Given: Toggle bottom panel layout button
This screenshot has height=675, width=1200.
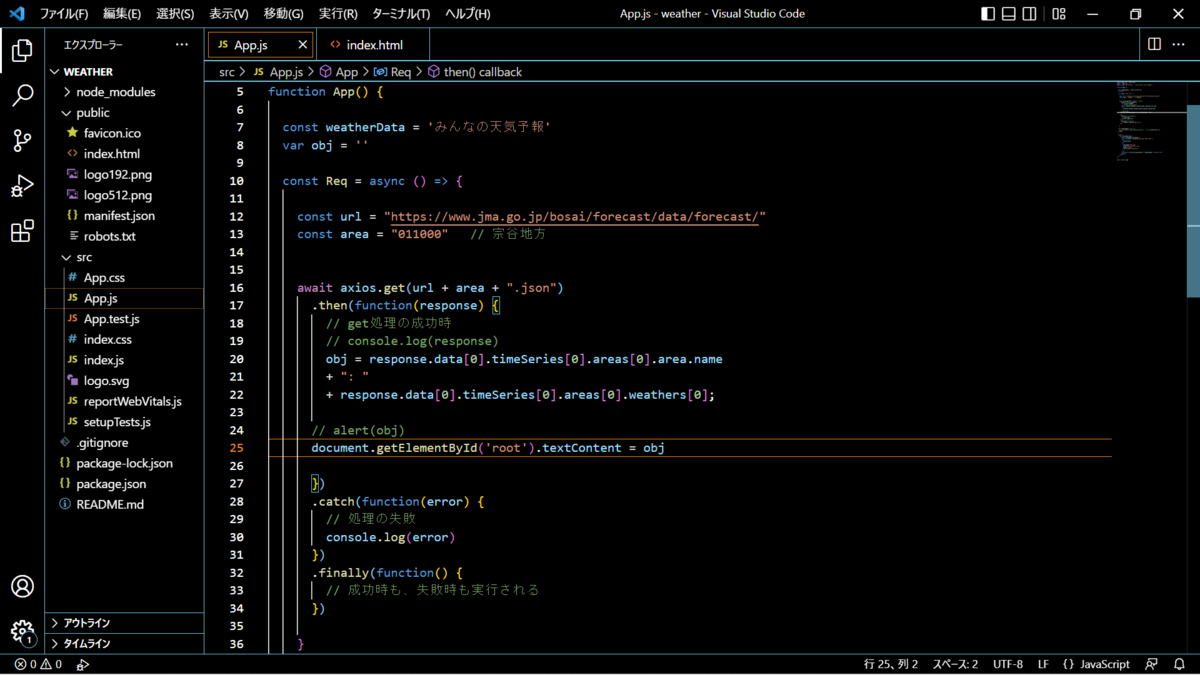Looking at the screenshot, I should tap(1009, 14).
